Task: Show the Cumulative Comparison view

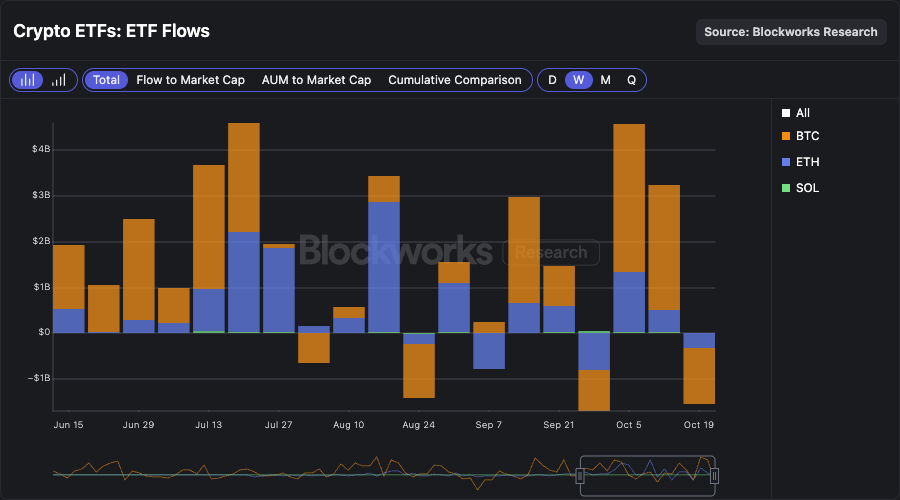Action: (455, 80)
